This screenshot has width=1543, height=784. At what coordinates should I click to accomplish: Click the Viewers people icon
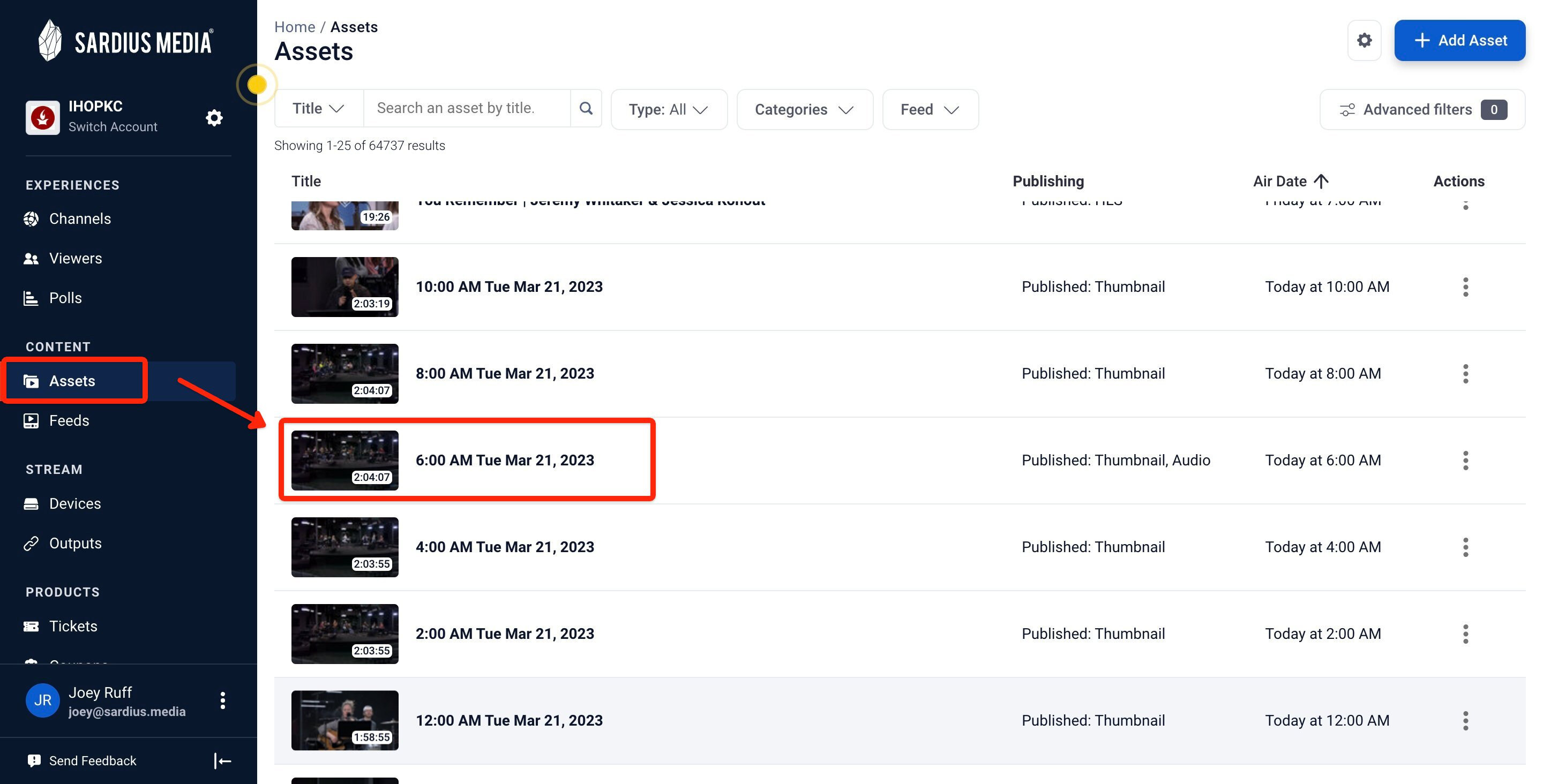tap(32, 258)
